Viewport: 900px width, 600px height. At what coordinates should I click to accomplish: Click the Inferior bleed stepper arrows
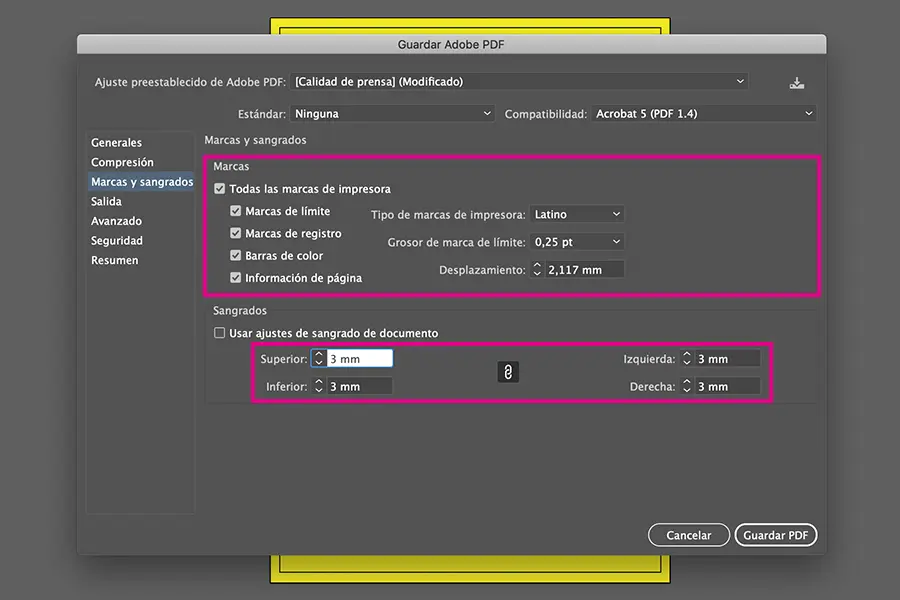click(318, 386)
